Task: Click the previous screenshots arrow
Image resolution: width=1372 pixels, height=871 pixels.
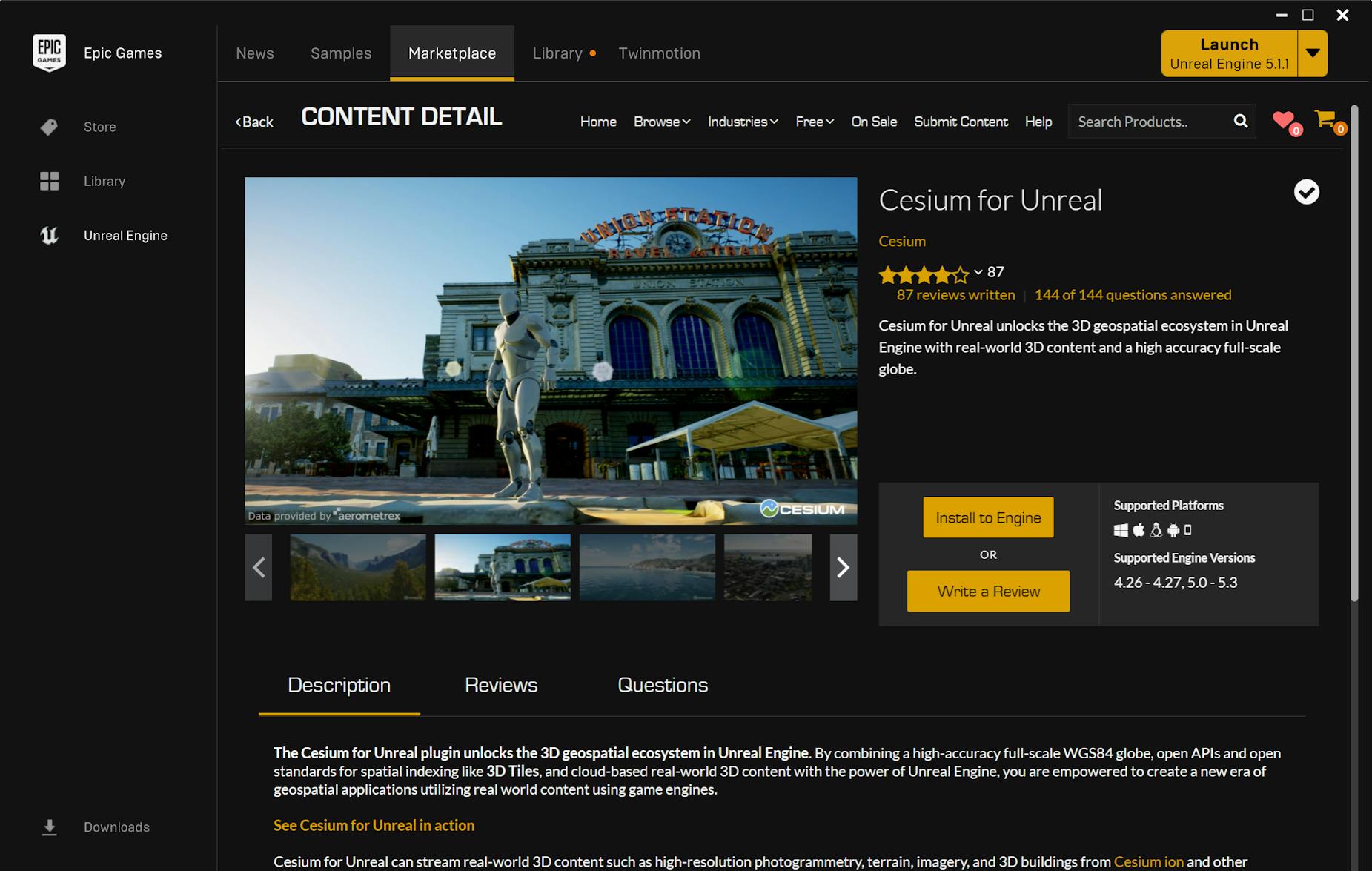Action: (258, 567)
